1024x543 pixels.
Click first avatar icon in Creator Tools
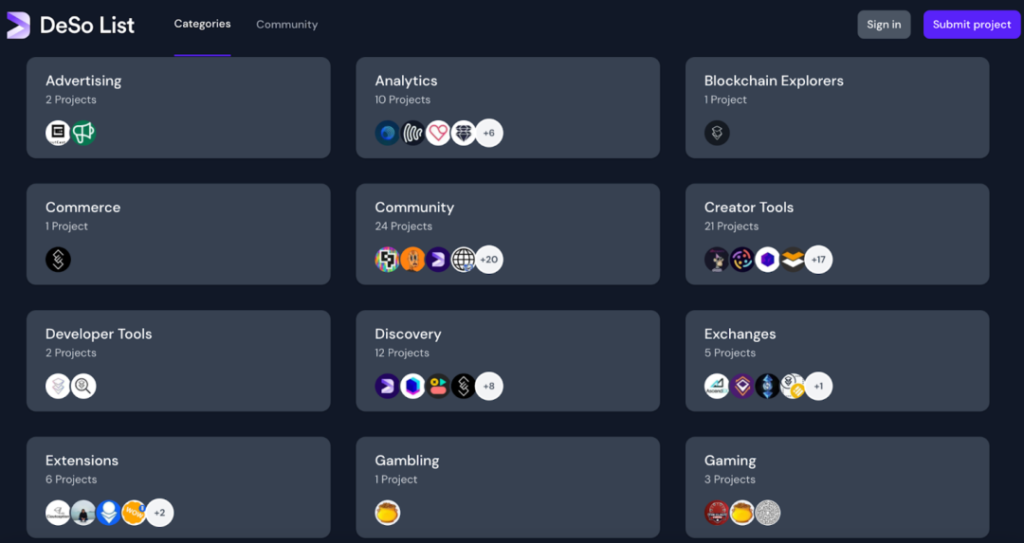pyautogui.click(x=717, y=259)
